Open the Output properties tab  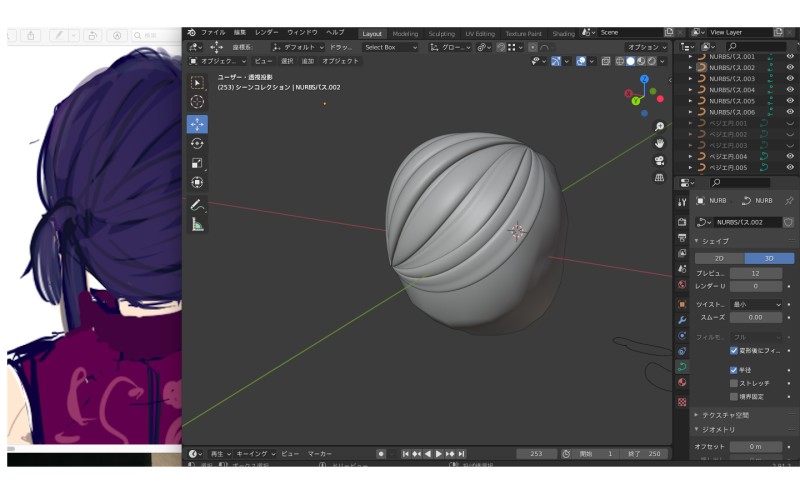click(x=682, y=237)
